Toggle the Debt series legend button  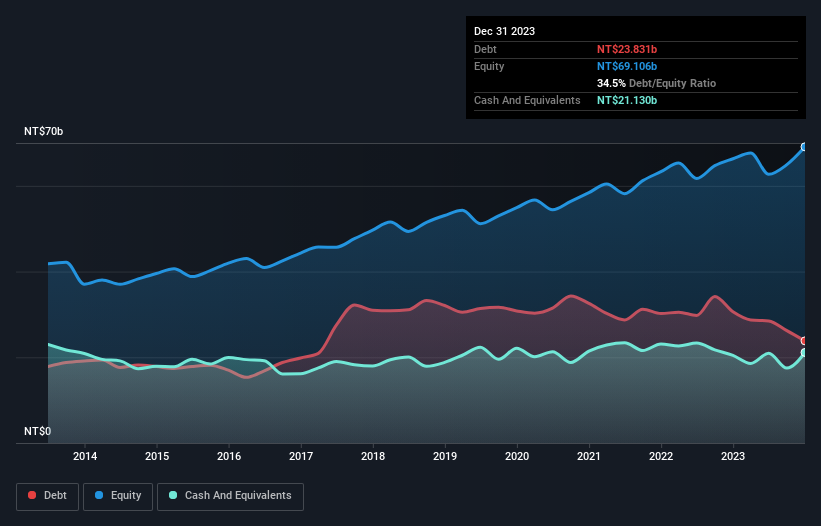pos(48,496)
